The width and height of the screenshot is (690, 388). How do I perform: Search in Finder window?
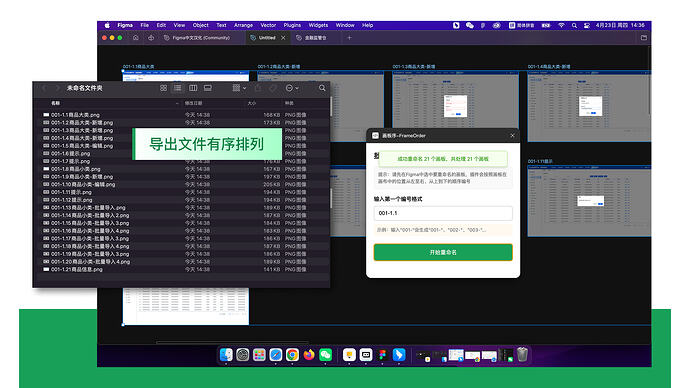click(322, 88)
